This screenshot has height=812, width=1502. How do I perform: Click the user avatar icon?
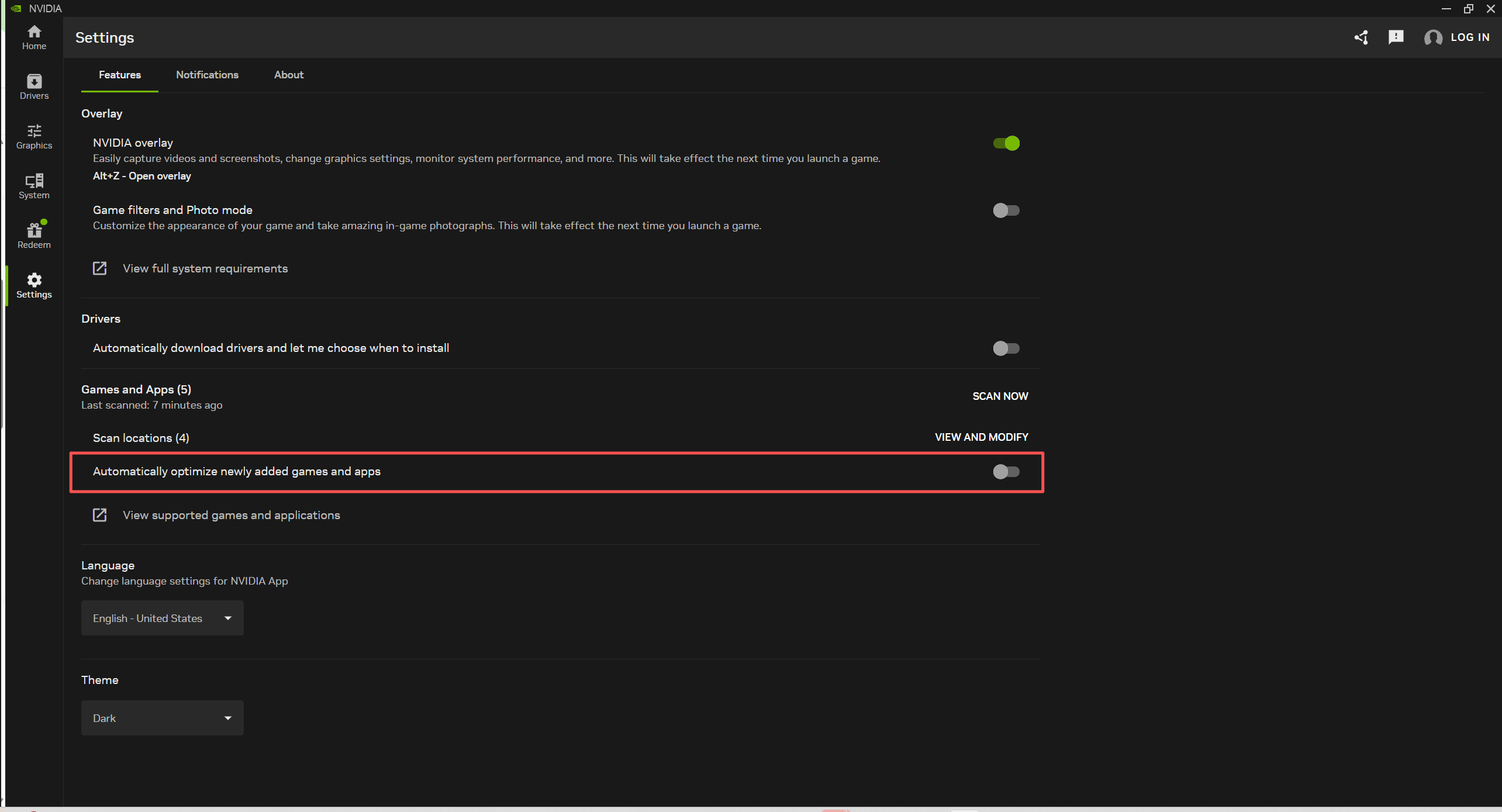pos(1432,37)
